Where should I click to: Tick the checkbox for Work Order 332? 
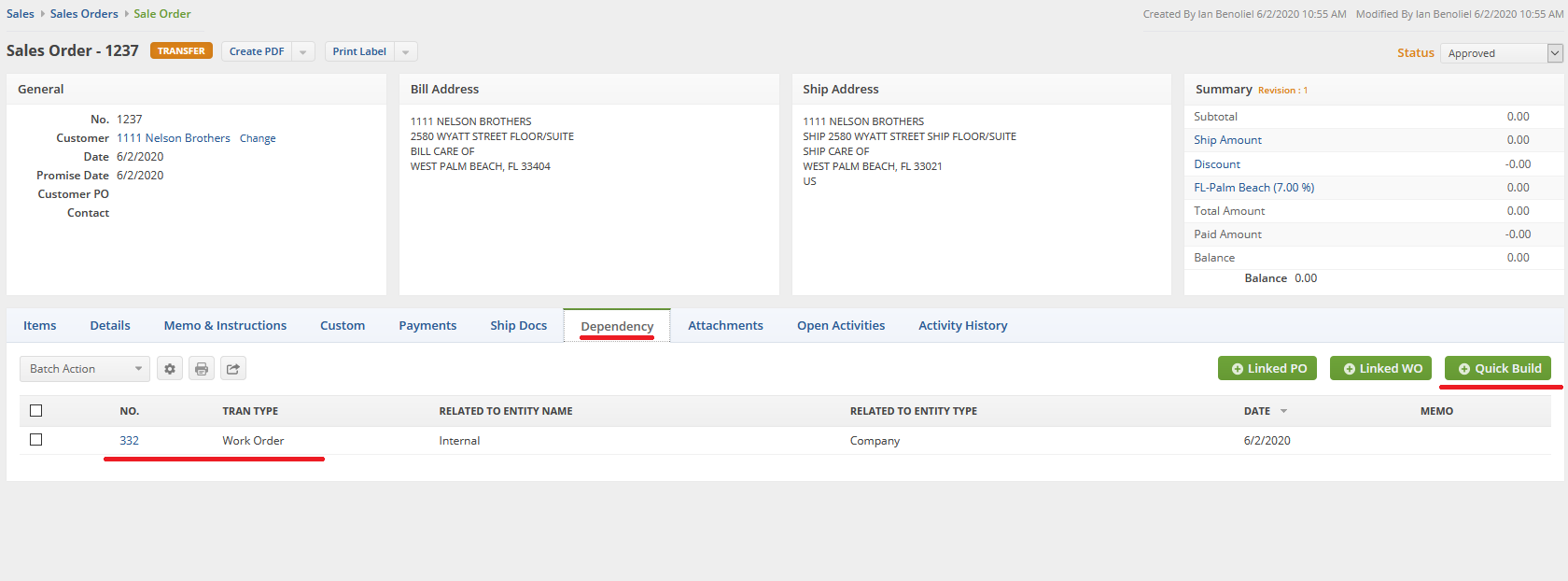click(36, 440)
